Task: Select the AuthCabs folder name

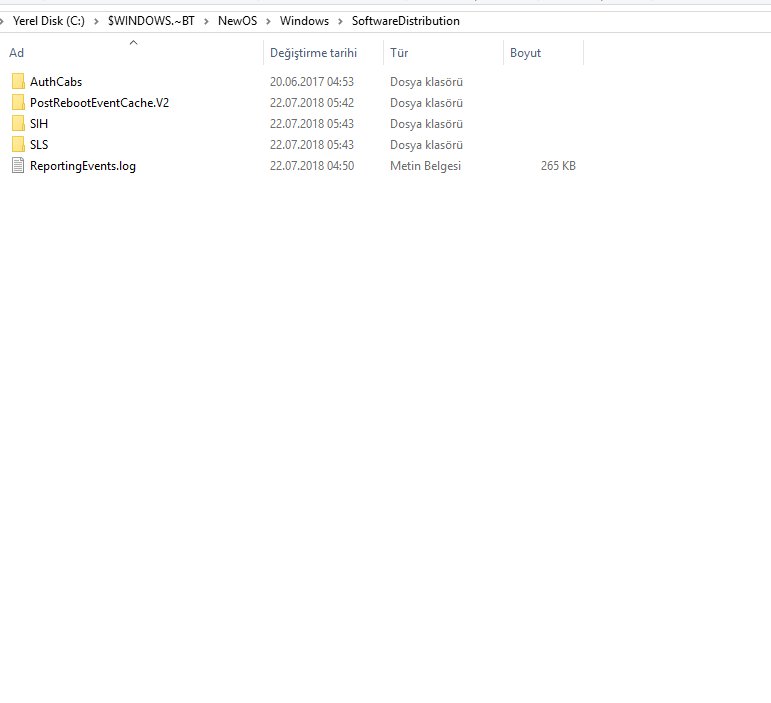Action: (x=56, y=82)
